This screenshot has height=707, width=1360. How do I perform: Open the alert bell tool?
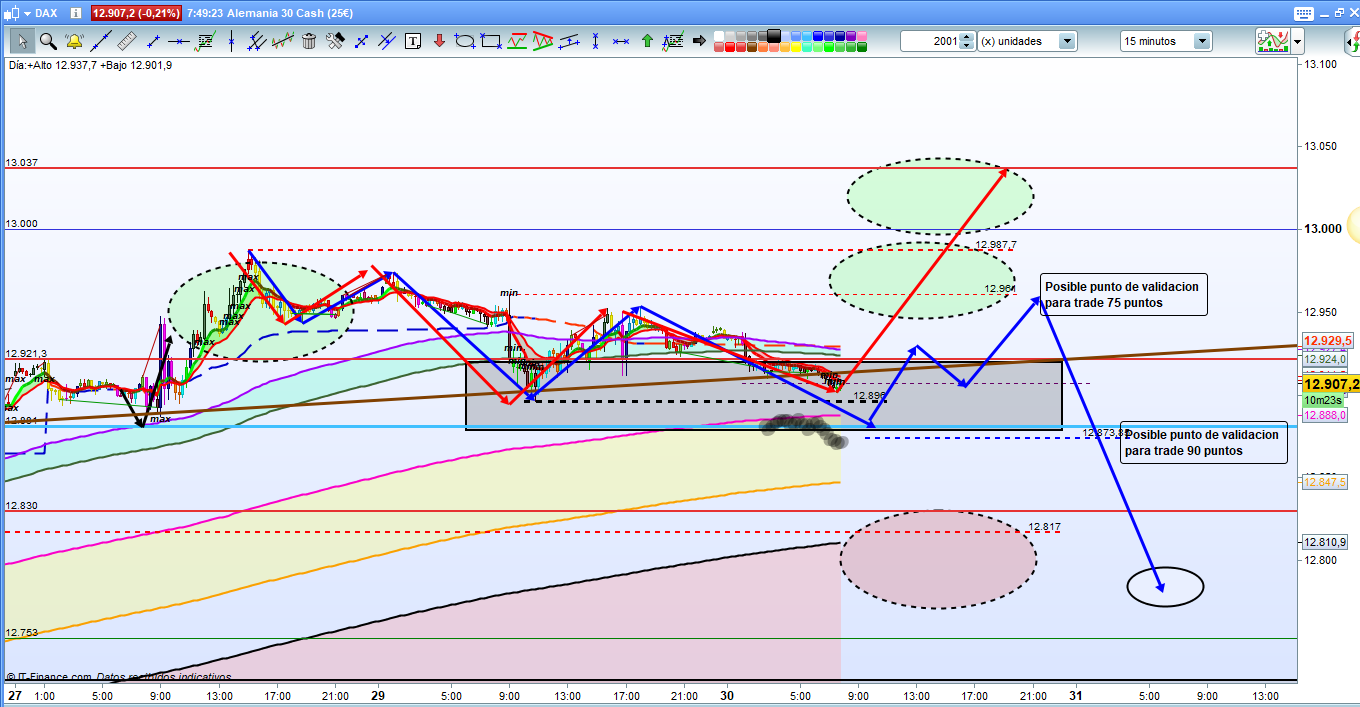pos(74,41)
